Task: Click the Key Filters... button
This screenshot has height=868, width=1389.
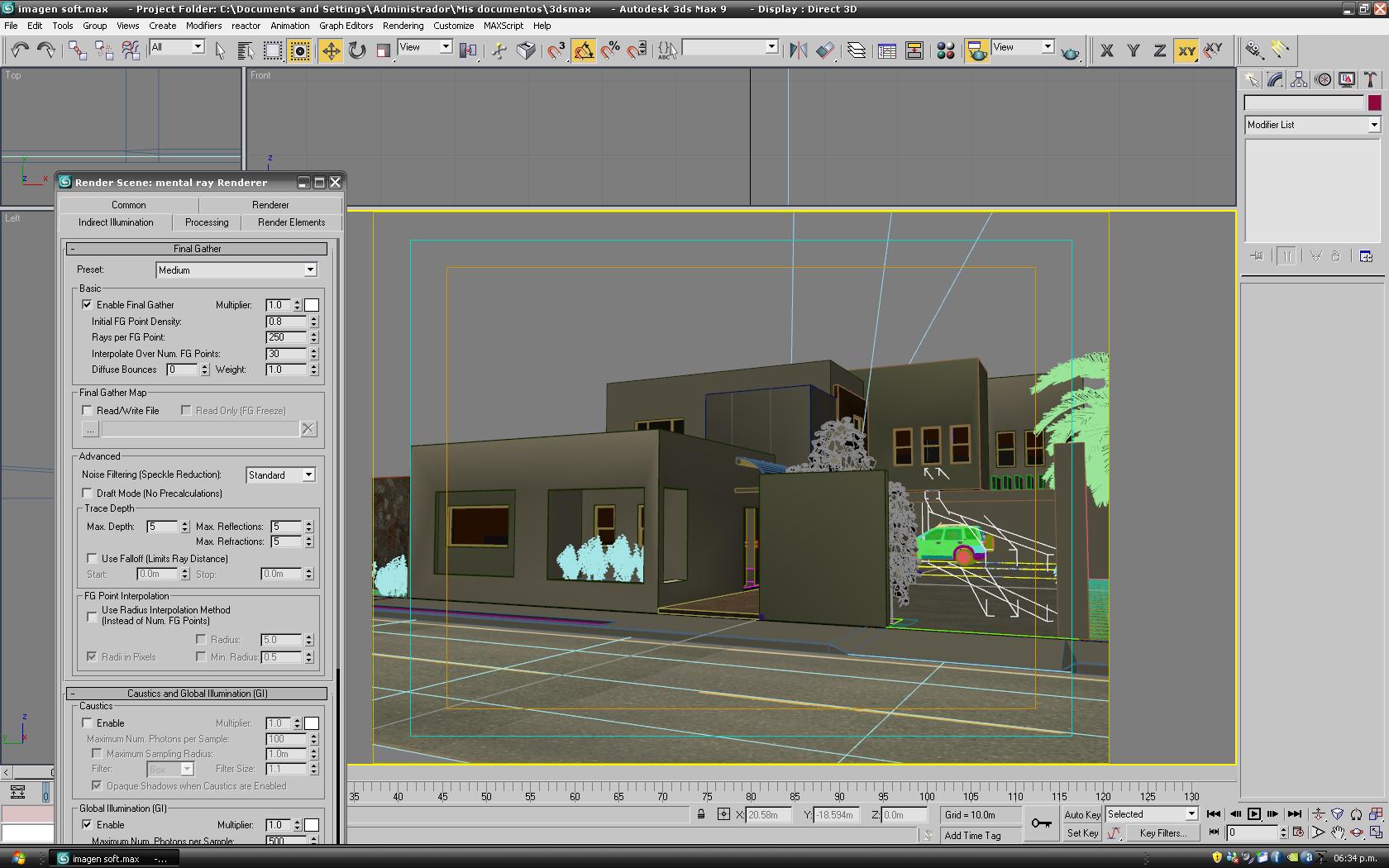Action: pyautogui.click(x=1163, y=833)
